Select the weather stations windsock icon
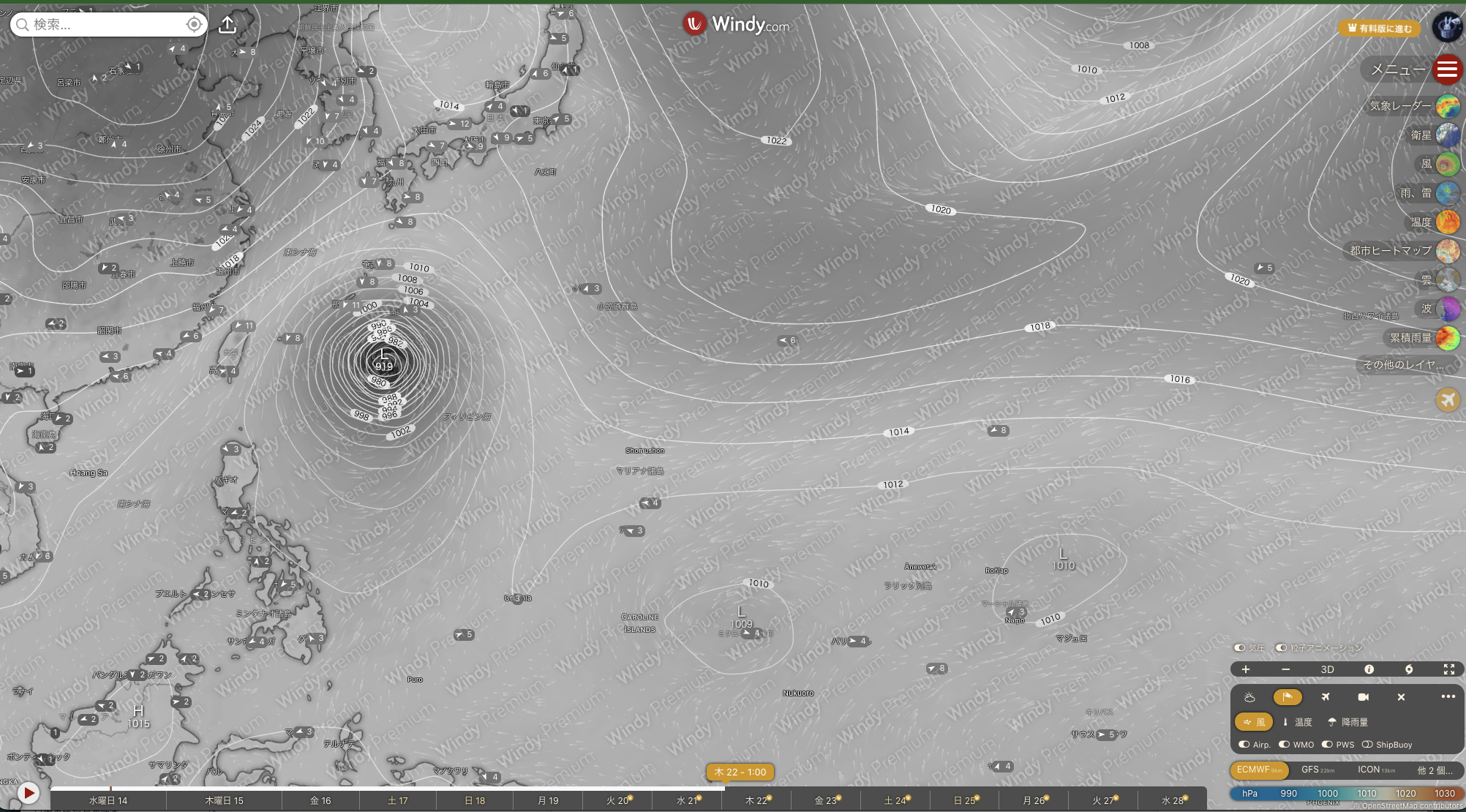This screenshot has height=812, width=1466. 1288,697
